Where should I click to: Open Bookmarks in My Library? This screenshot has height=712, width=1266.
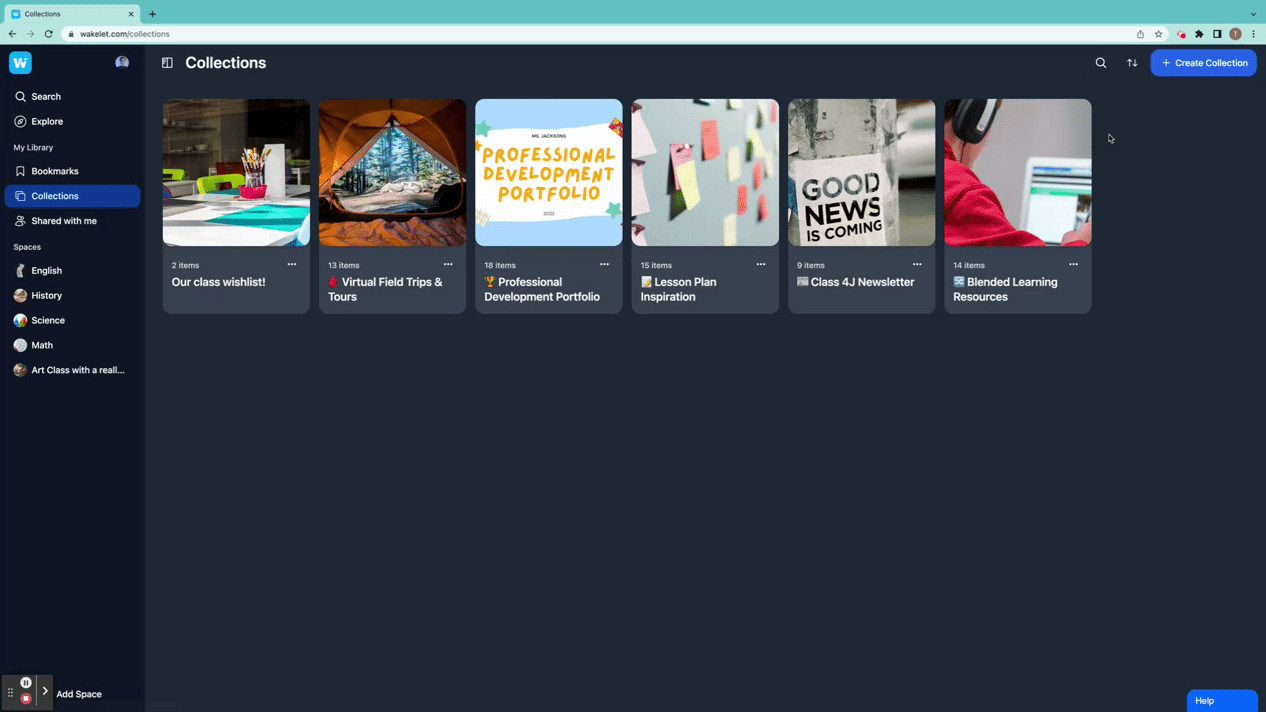click(54, 171)
